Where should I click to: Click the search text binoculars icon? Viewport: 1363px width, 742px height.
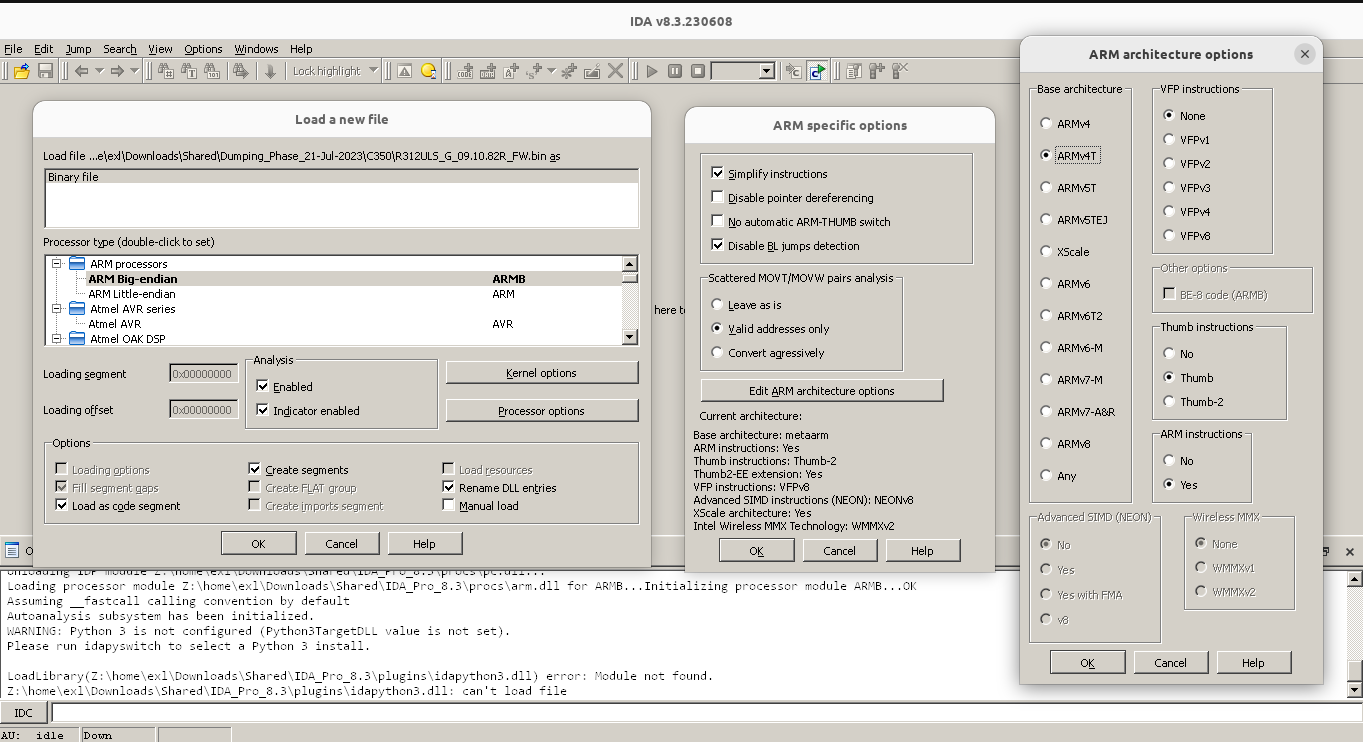point(188,71)
